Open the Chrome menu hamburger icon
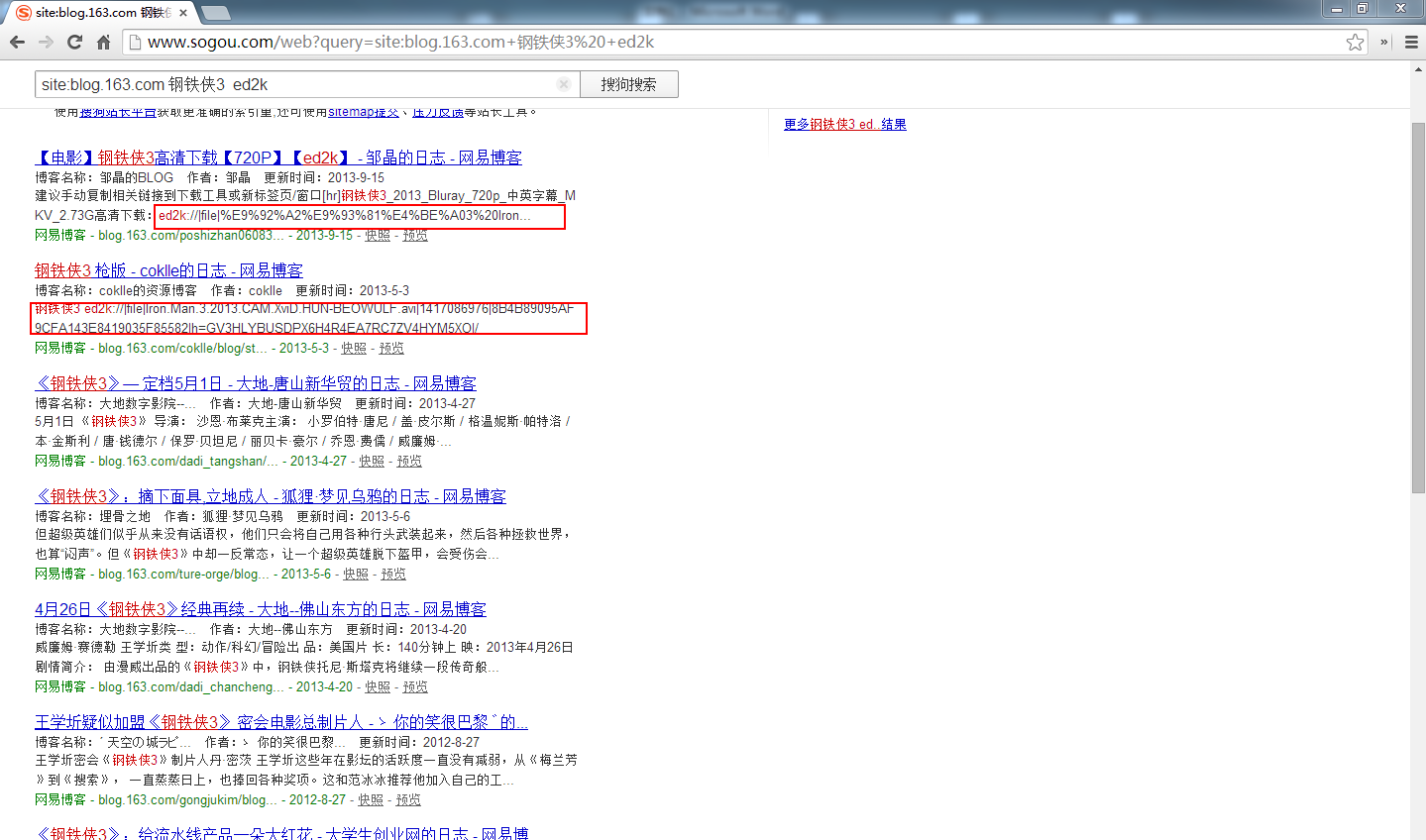The height and width of the screenshot is (840, 1426). click(1411, 42)
